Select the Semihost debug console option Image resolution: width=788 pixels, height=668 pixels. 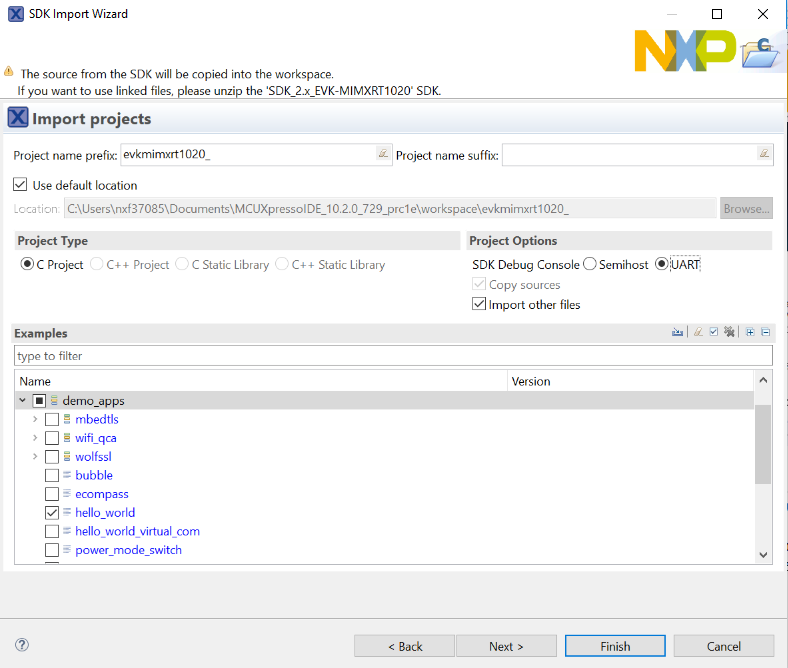(x=590, y=265)
